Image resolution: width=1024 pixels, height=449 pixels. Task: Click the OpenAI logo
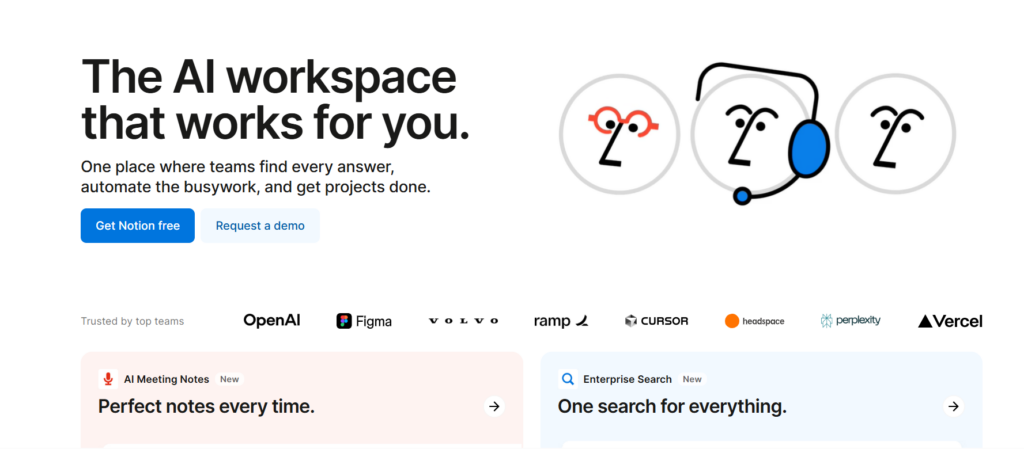(x=271, y=321)
